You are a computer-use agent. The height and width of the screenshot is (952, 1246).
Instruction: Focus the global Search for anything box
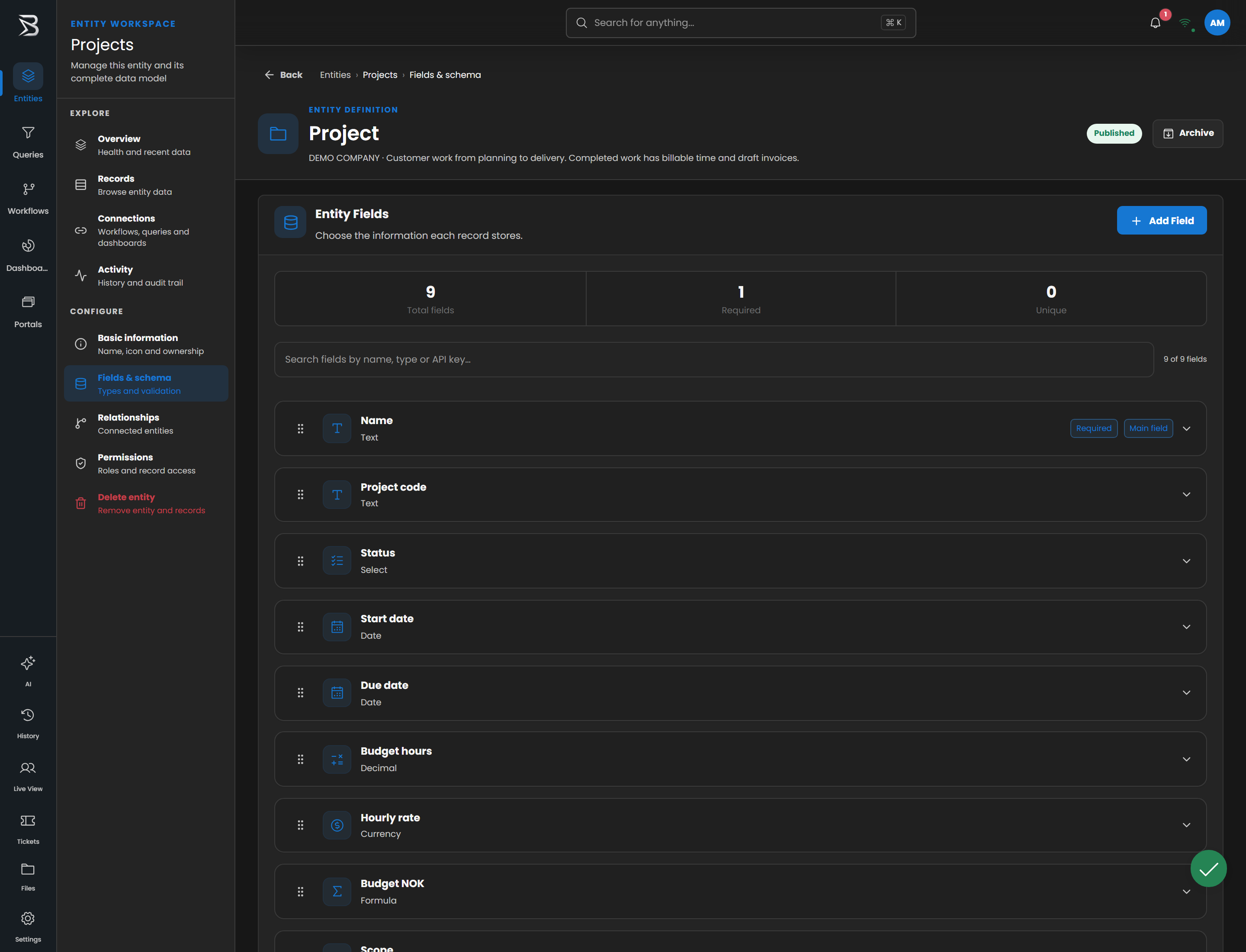[x=741, y=23]
